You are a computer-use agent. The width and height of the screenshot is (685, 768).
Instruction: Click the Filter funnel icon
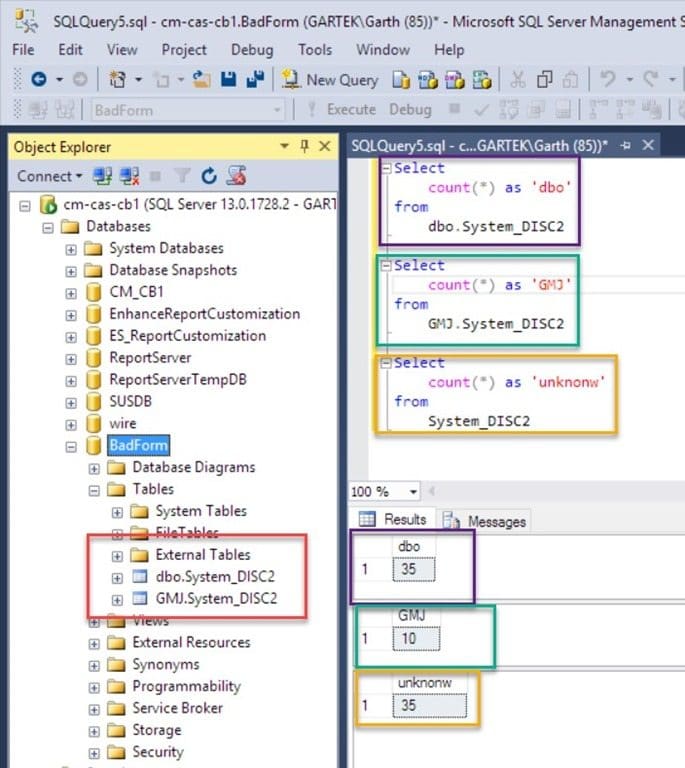pos(182,175)
